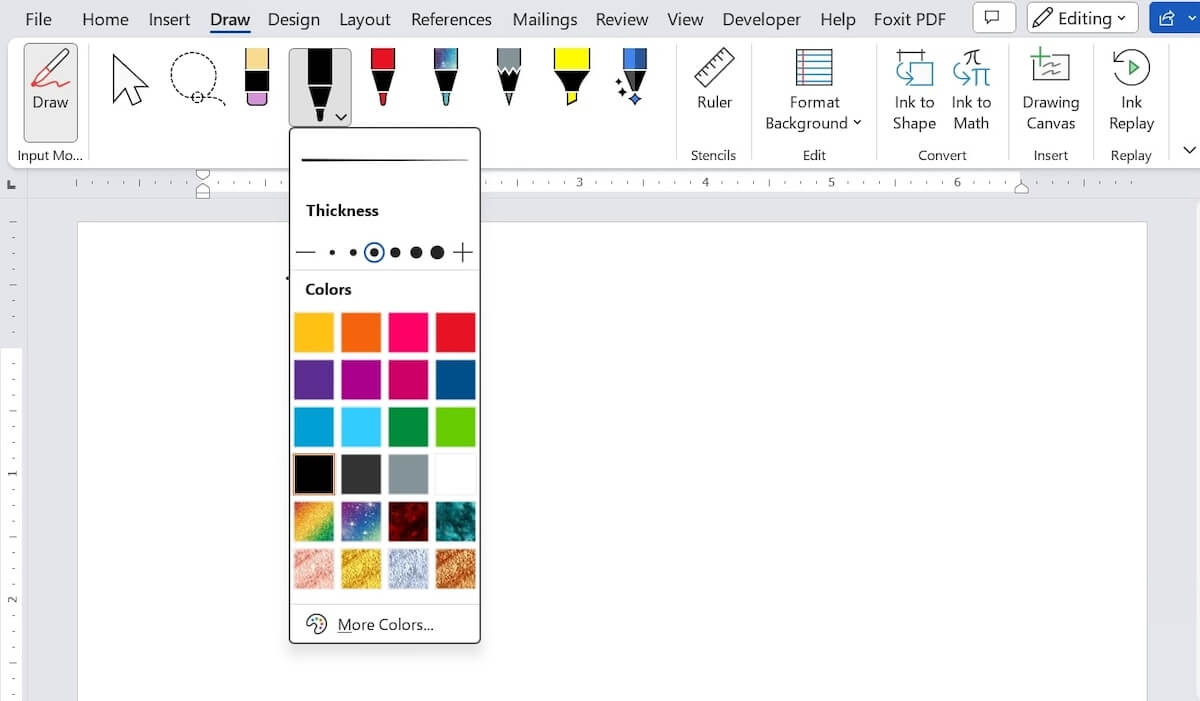Switch to the Home tab
1200x701 pixels.
[105, 19]
